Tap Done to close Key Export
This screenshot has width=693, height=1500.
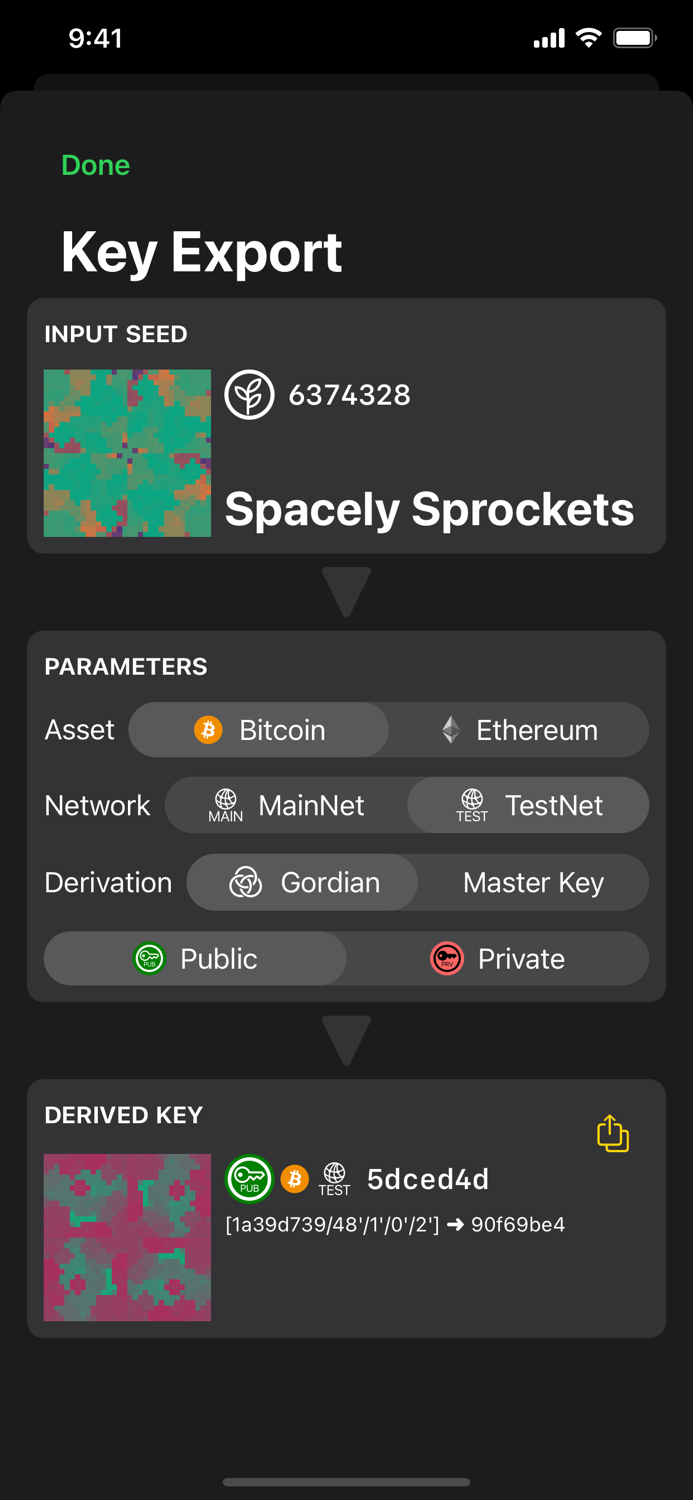tap(95, 165)
